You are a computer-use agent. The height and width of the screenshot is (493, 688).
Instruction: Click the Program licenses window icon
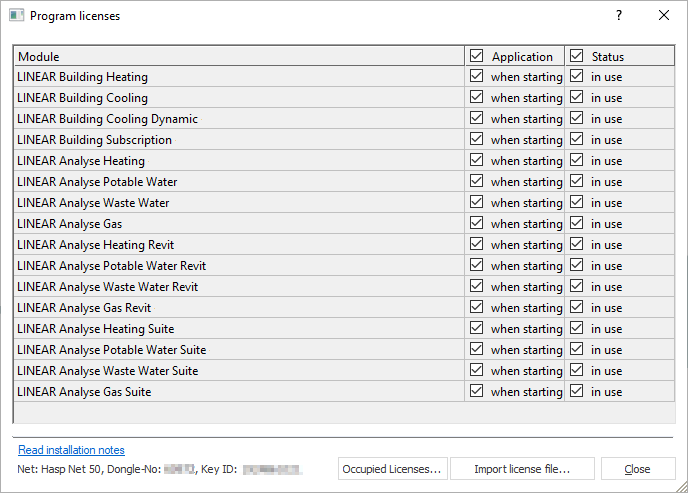pyautogui.click(x=16, y=15)
